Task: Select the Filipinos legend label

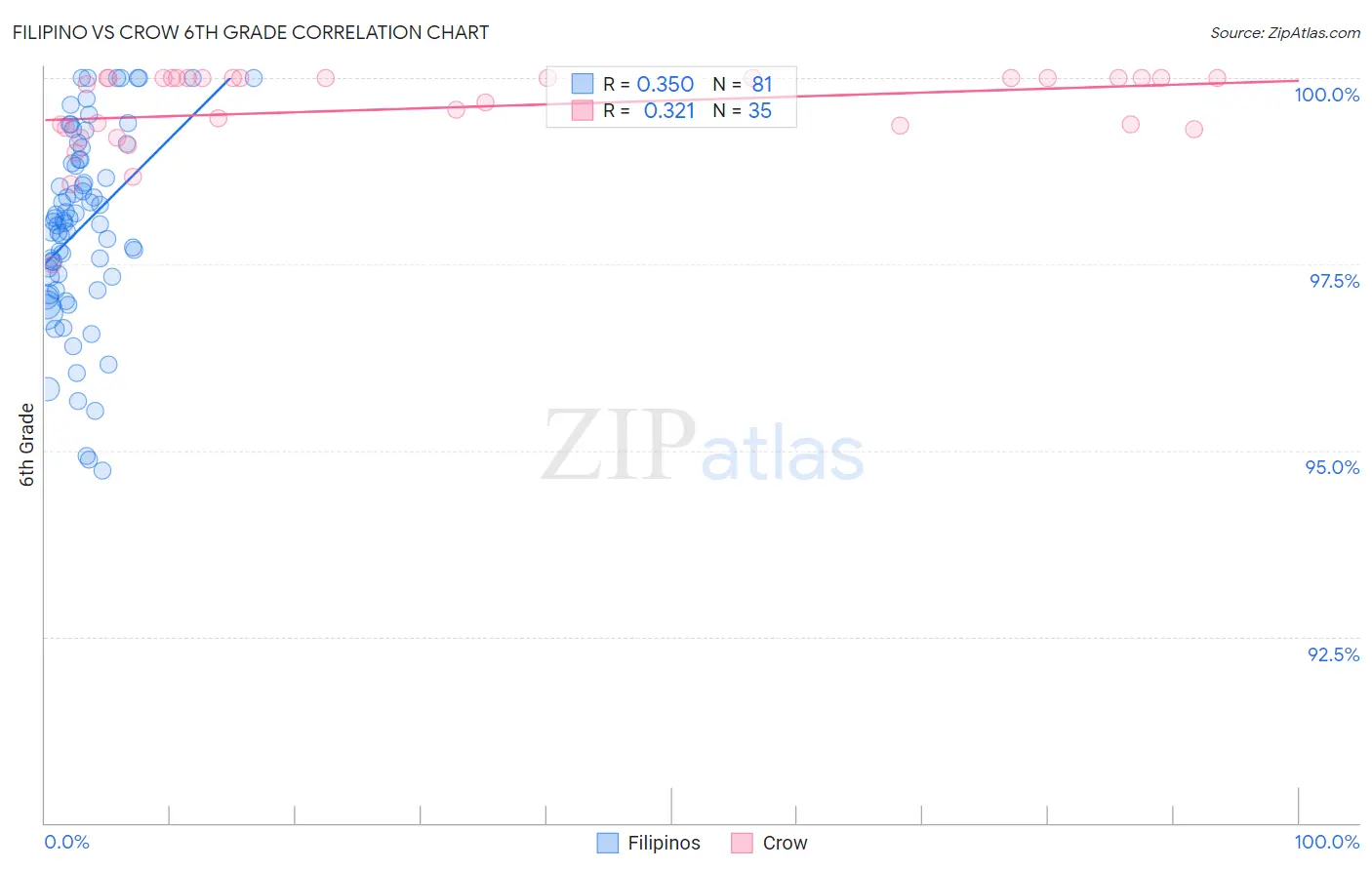Action: [664, 843]
